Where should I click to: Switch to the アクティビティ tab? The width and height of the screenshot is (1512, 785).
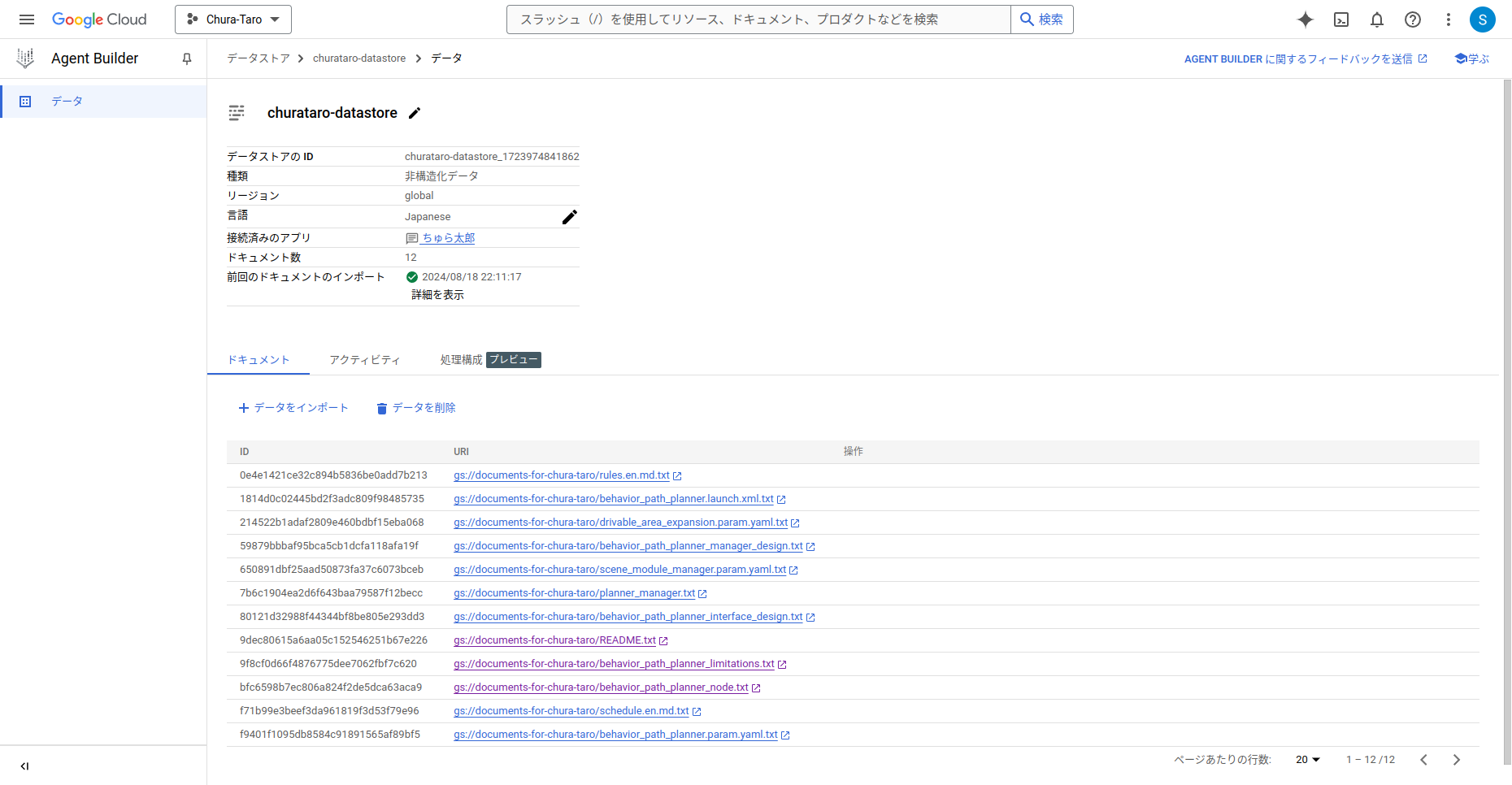point(365,360)
